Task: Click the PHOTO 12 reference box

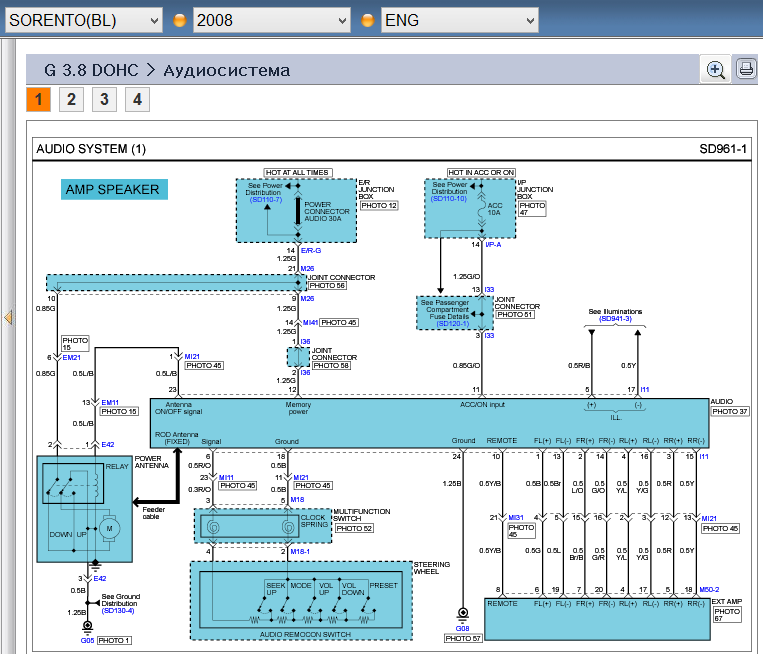Action: point(379,205)
